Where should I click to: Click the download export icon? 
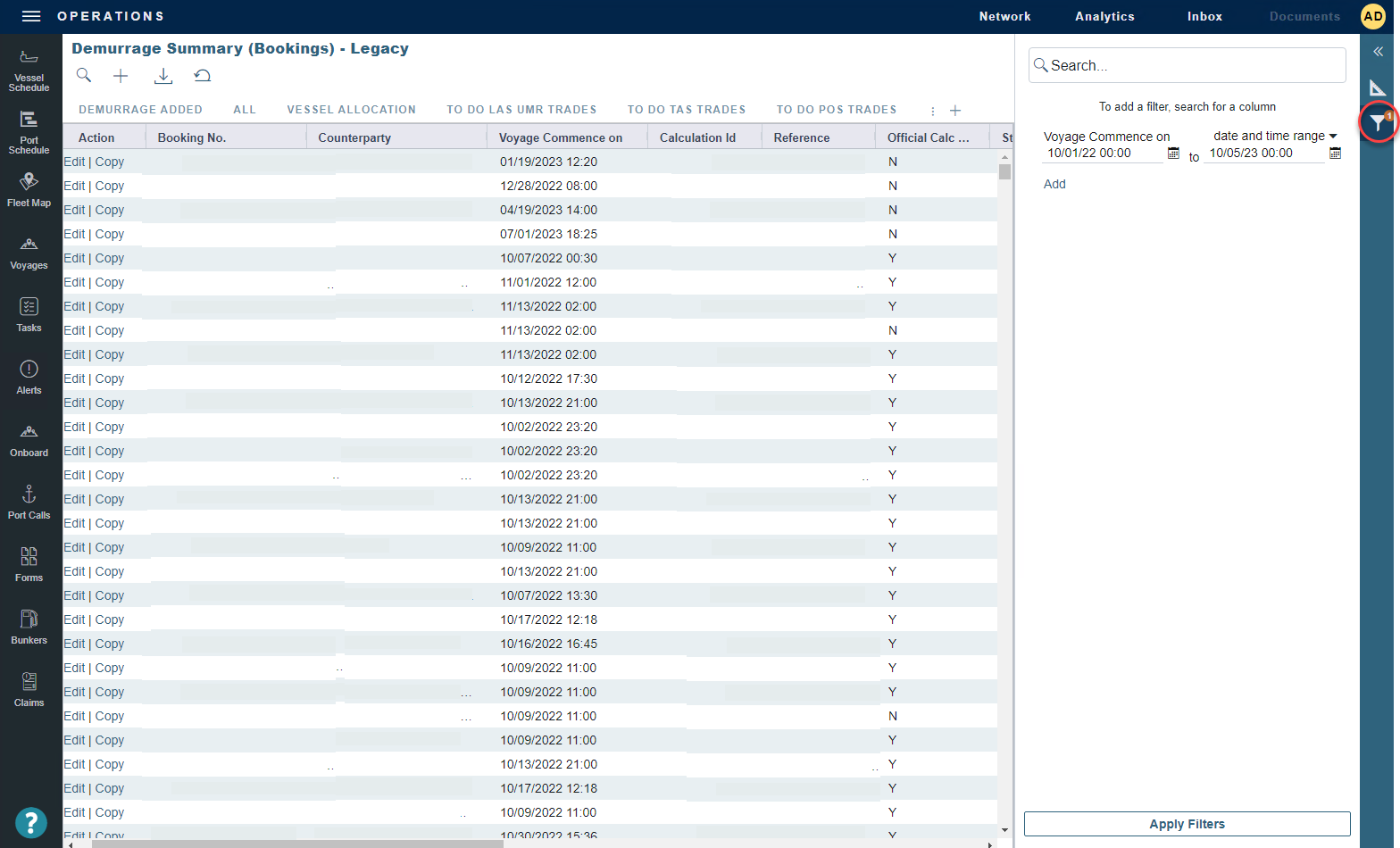(x=162, y=76)
